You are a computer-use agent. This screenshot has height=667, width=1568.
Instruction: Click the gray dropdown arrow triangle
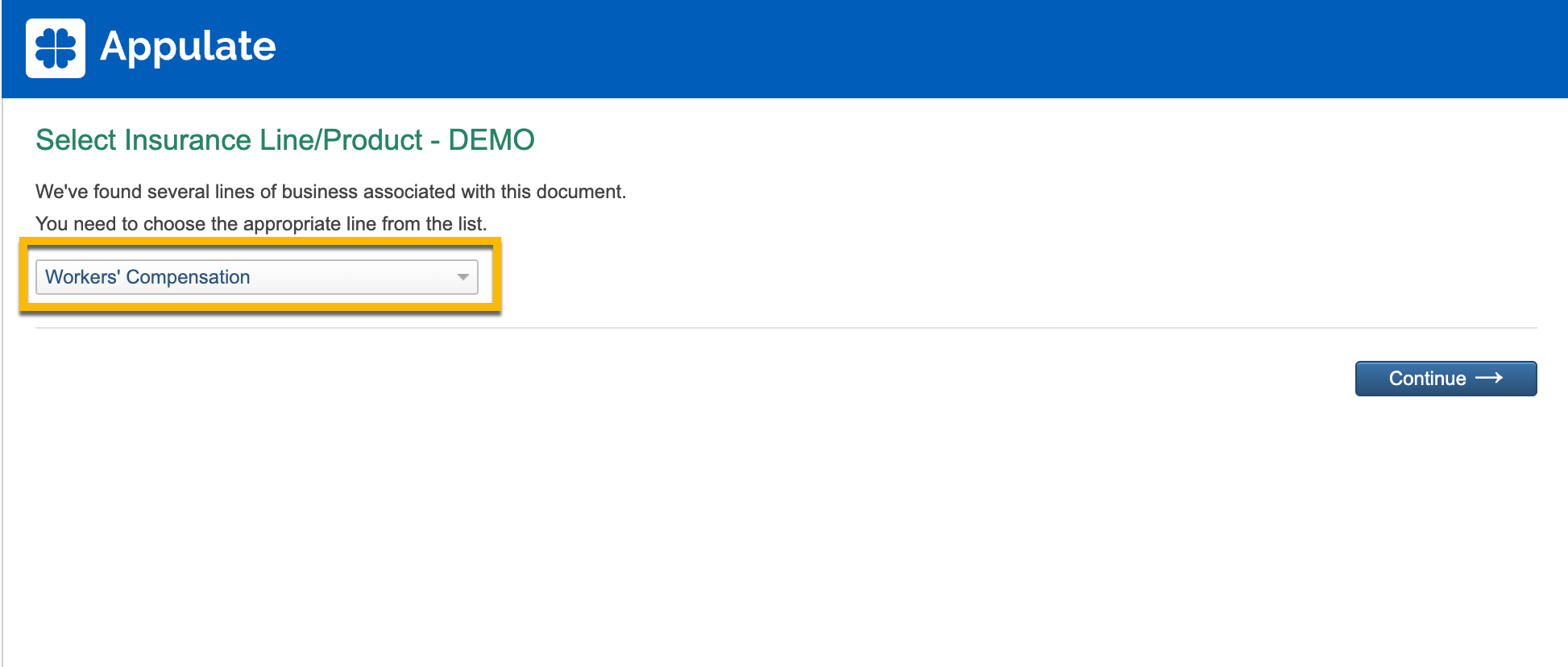click(463, 277)
